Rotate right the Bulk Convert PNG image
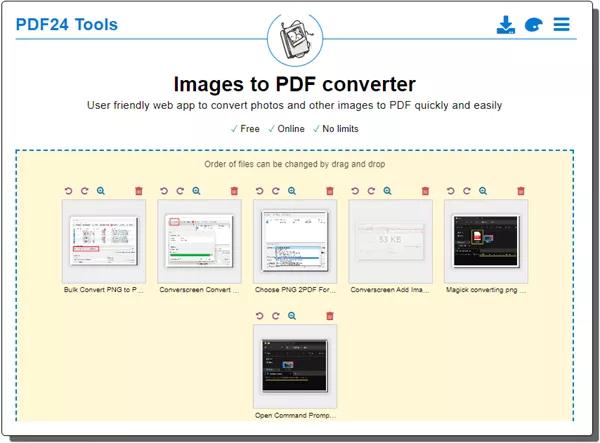 [x=85, y=191]
